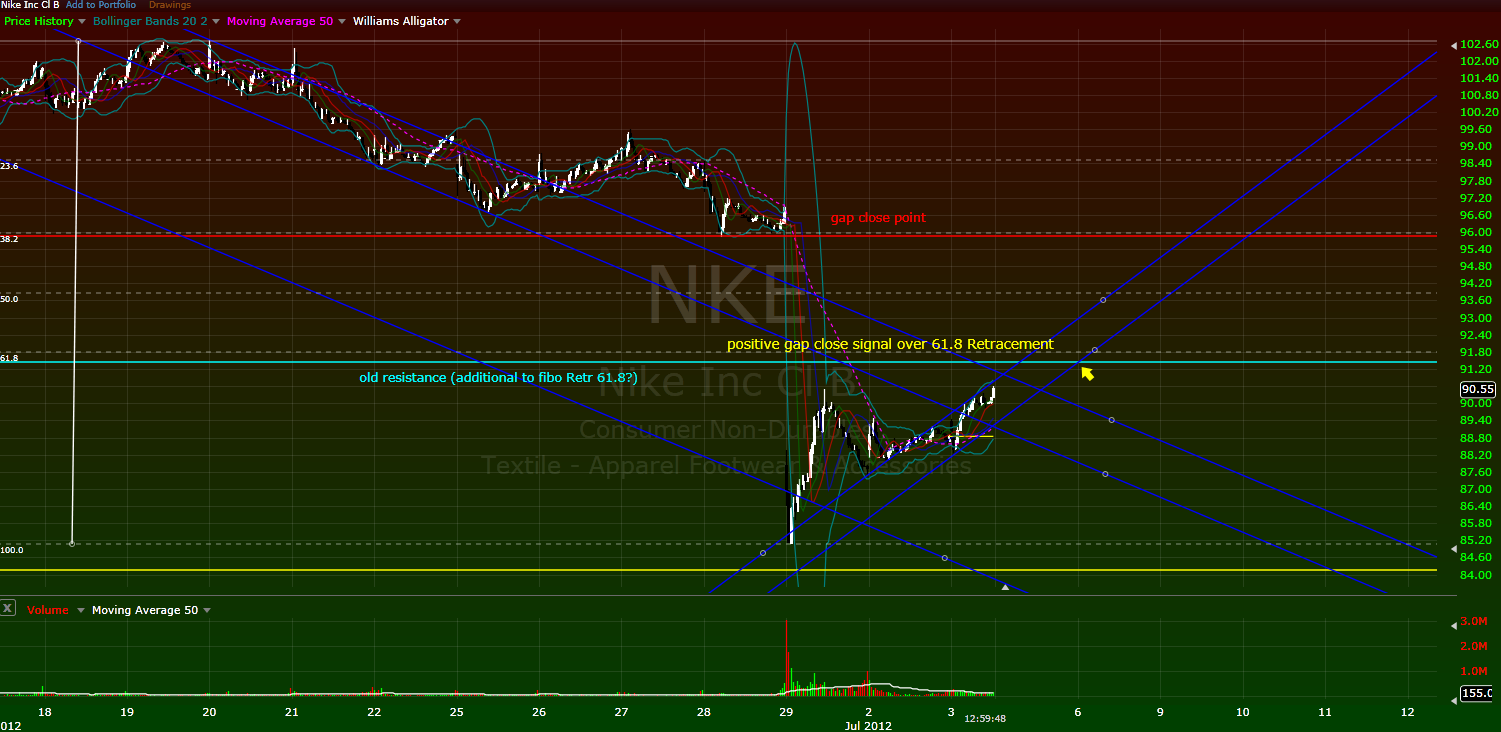Select the Price History label
Image resolution: width=1501 pixels, height=732 pixels.
pyautogui.click(x=38, y=21)
